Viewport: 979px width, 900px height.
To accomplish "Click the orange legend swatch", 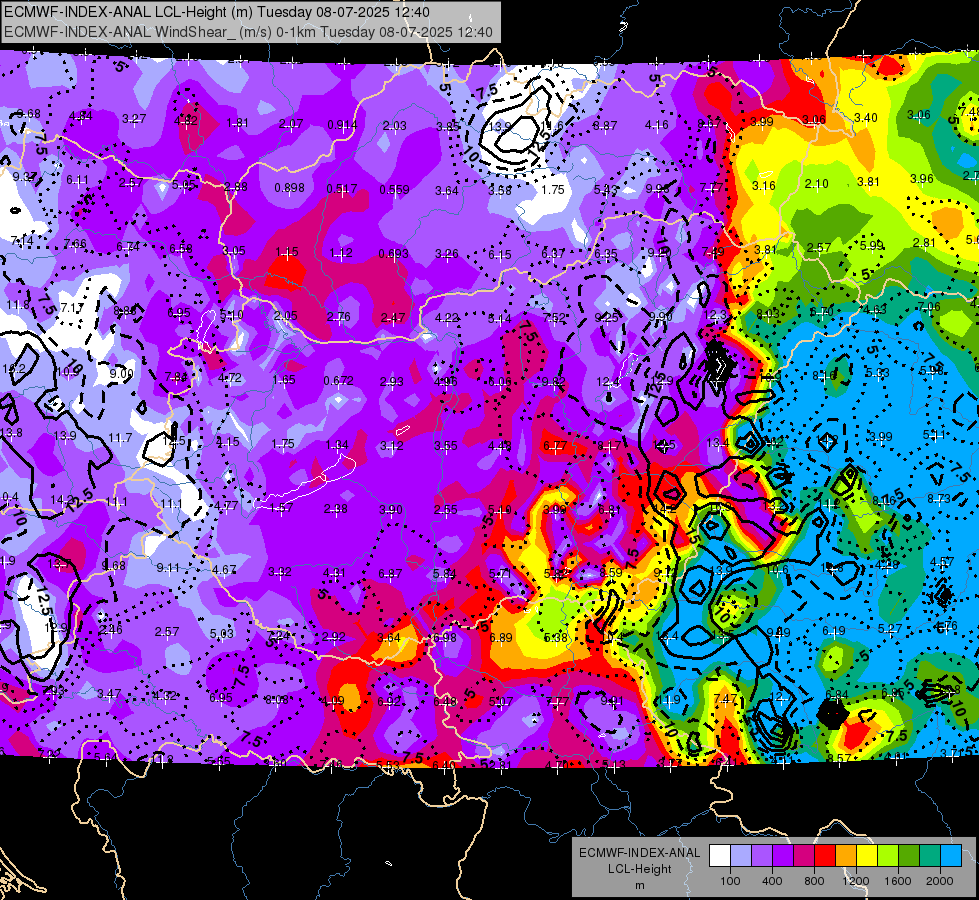I will [846, 856].
